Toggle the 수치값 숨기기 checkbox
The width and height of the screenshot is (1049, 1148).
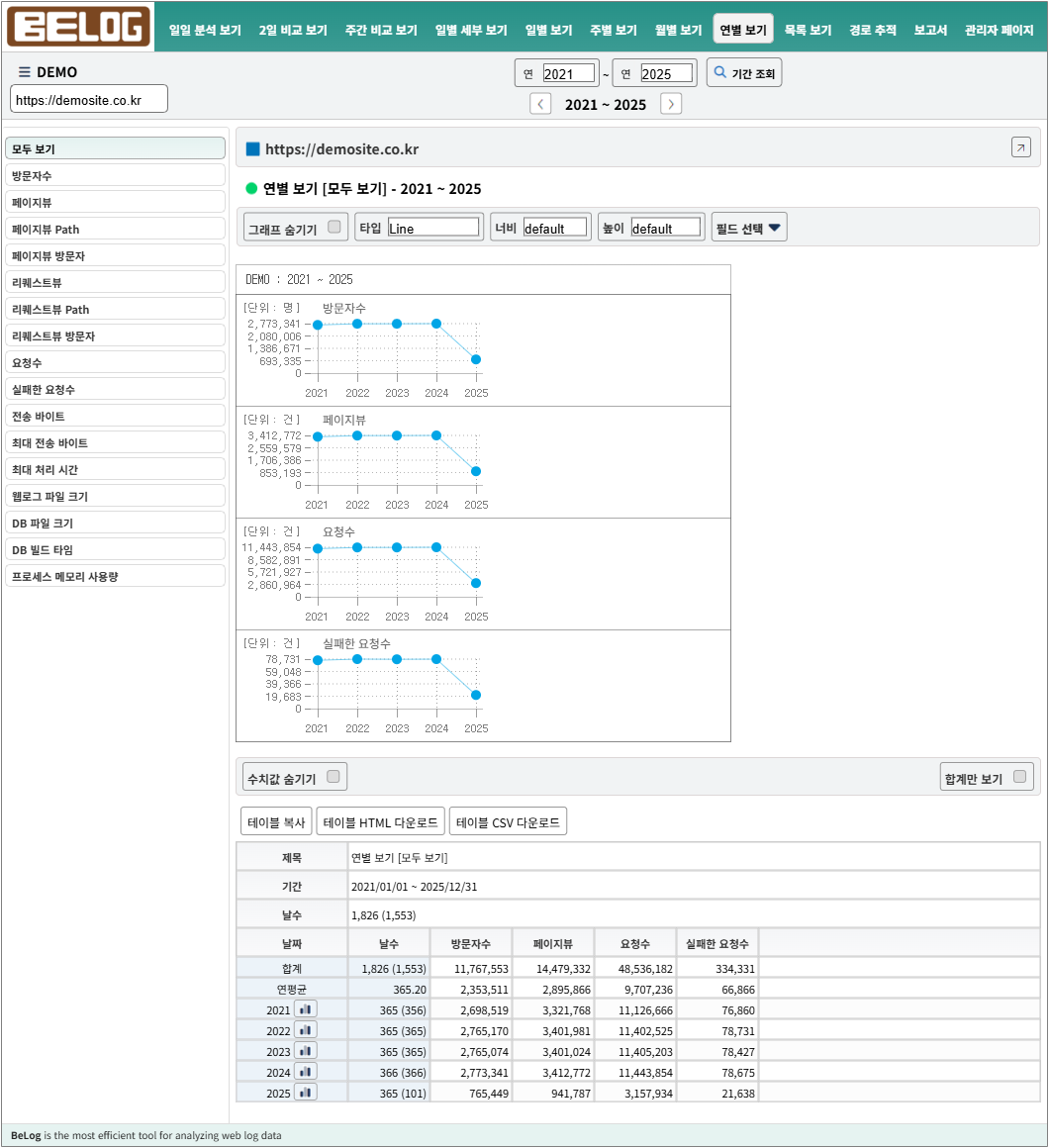pyautogui.click(x=334, y=777)
